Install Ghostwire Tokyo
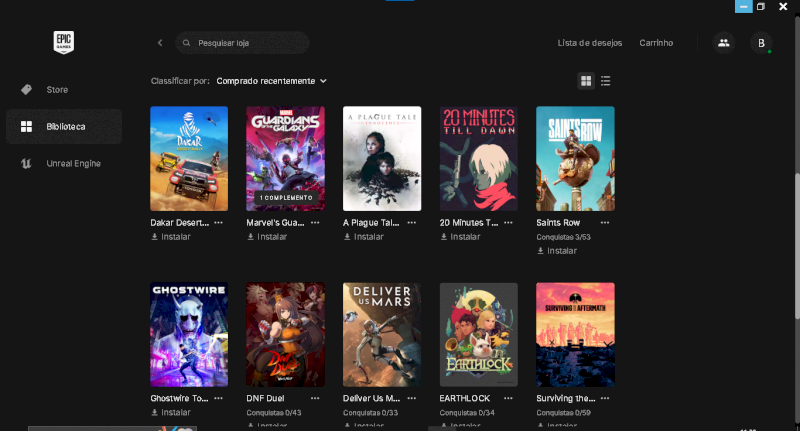This screenshot has width=800, height=431. pos(170,412)
